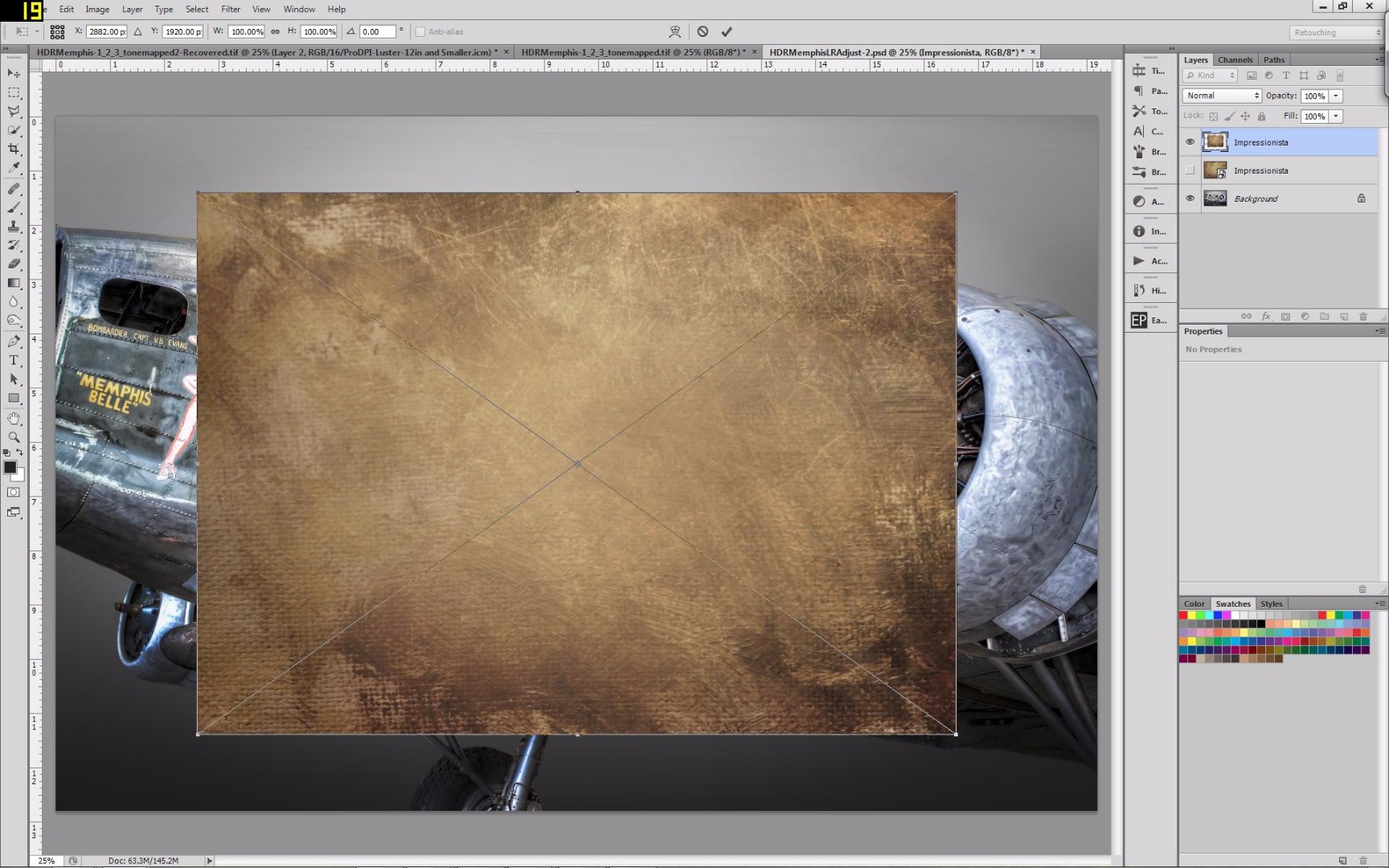Image resolution: width=1389 pixels, height=868 pixels.
Task: Select the Clone Stamp tool
Action: [14, 227]
